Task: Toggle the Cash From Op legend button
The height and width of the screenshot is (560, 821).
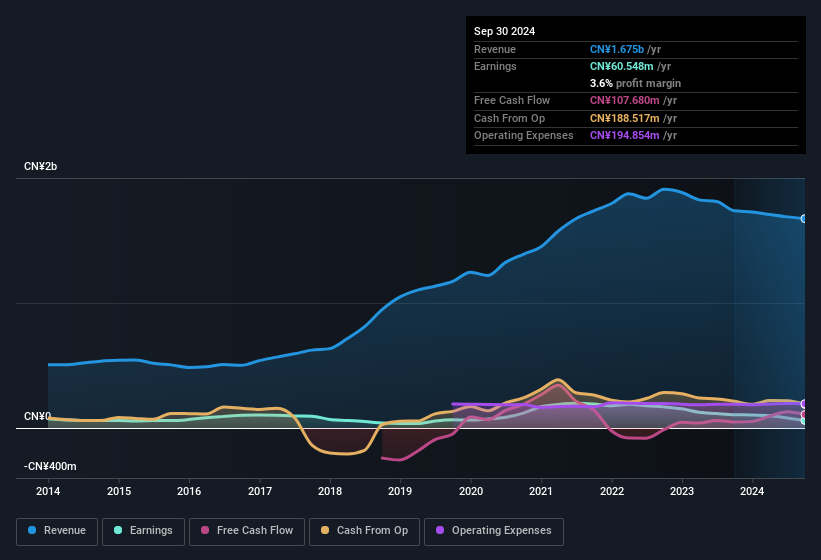Action: (364, 532)
